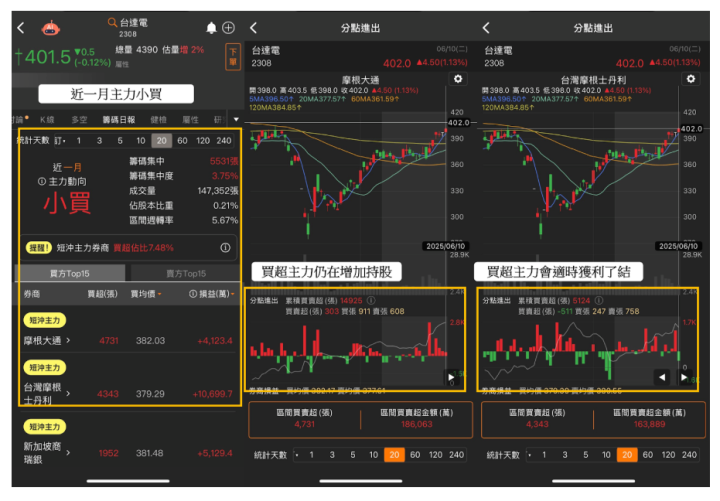
Task: Set 統計天數 to 60 in 籌碼日報
Action: tap(182, 141)
